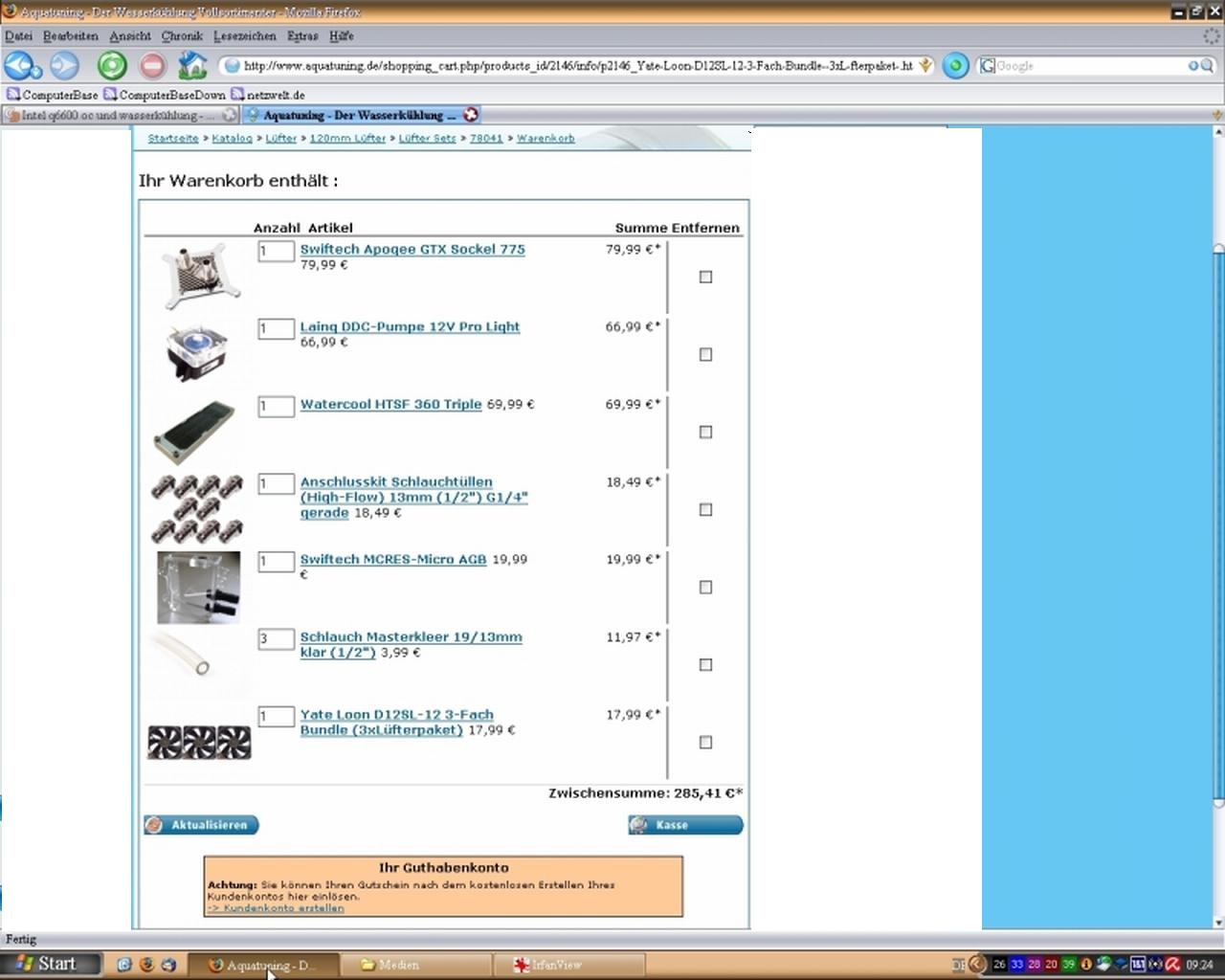Open the ComputerBase bookmark
This screenshot has width=1225, height=980.
coord(53,95)
